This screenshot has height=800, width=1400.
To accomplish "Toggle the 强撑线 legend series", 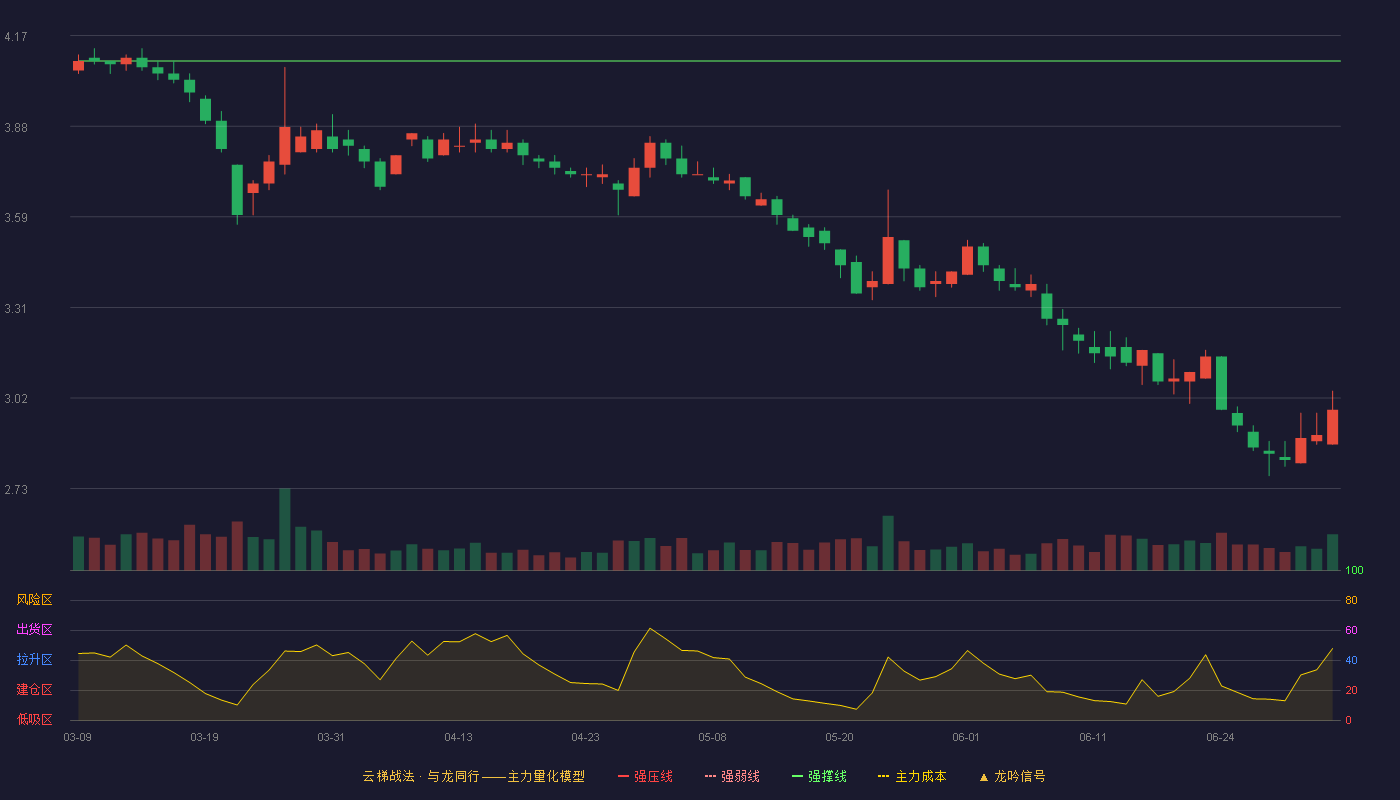I will tap(819, 776).
